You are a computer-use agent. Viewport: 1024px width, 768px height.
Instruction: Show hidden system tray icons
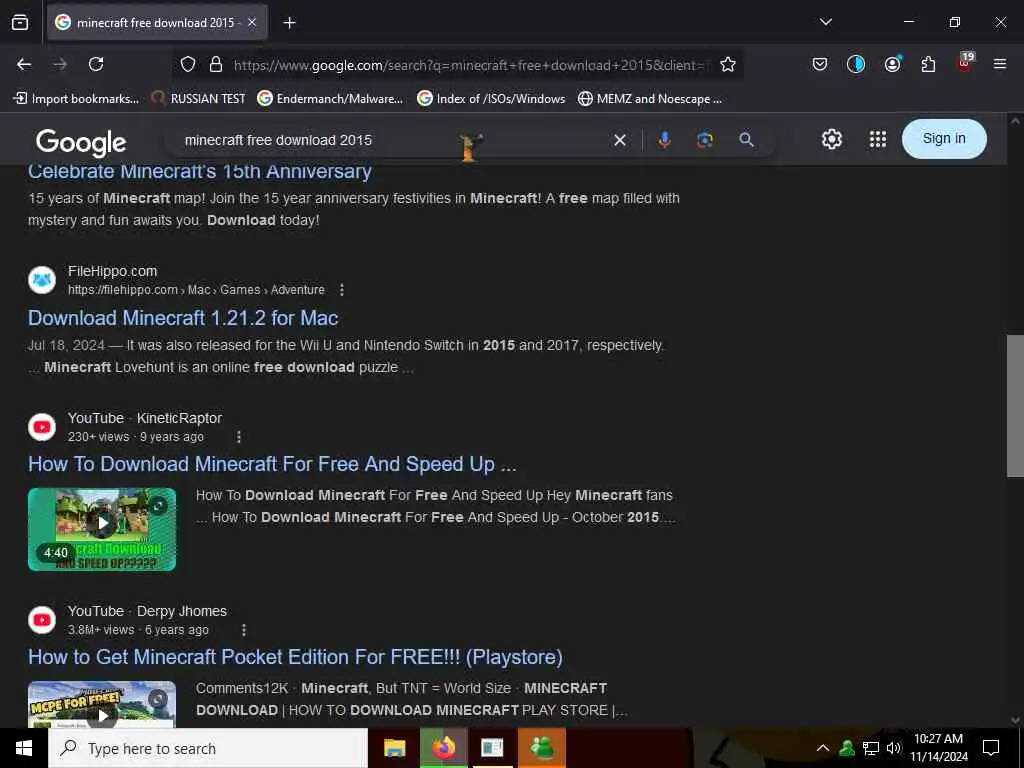823,748
